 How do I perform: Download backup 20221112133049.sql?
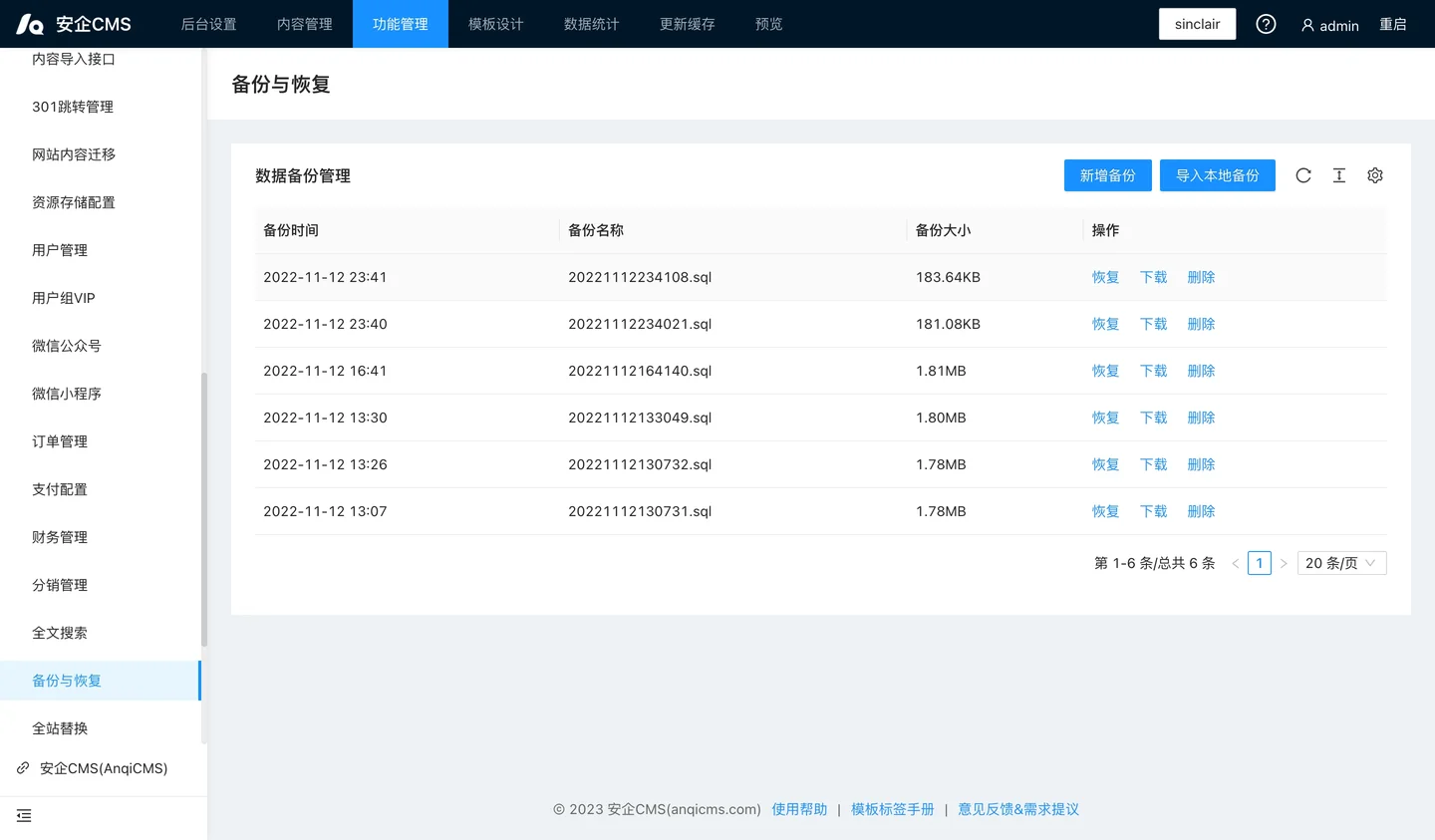(x=1154, y=418)
